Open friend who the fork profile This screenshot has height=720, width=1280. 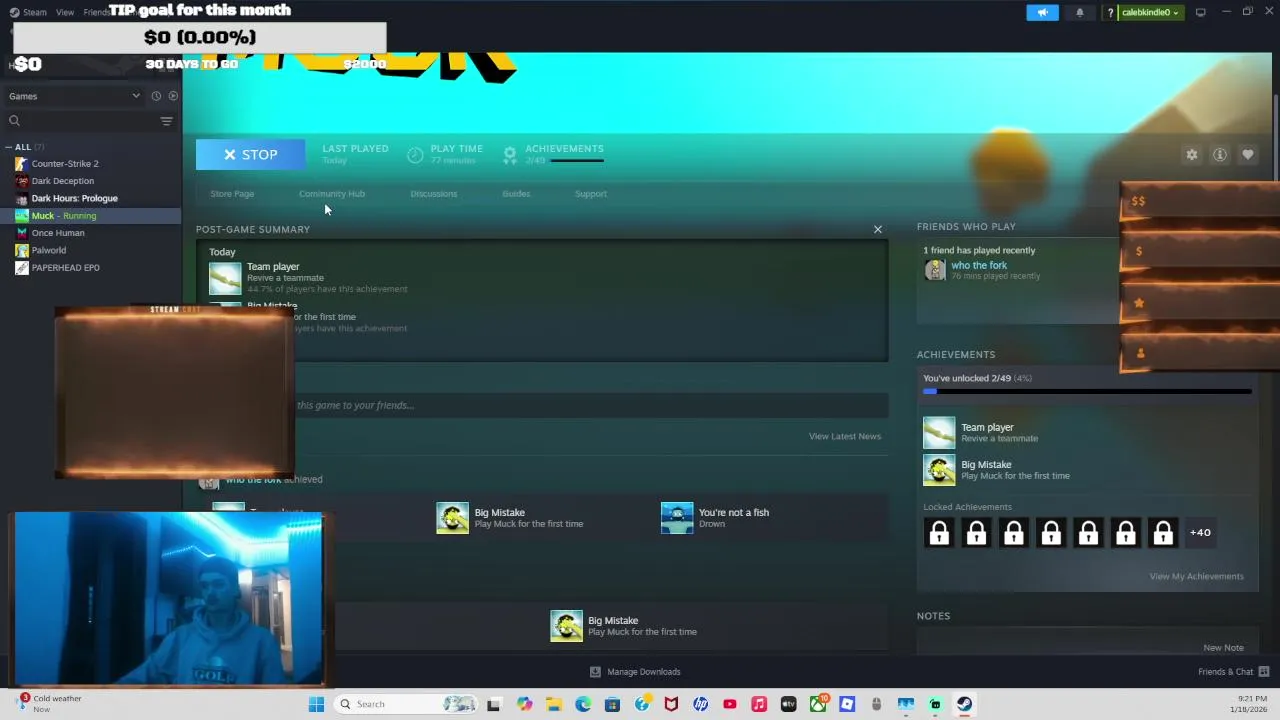point(979,265)
